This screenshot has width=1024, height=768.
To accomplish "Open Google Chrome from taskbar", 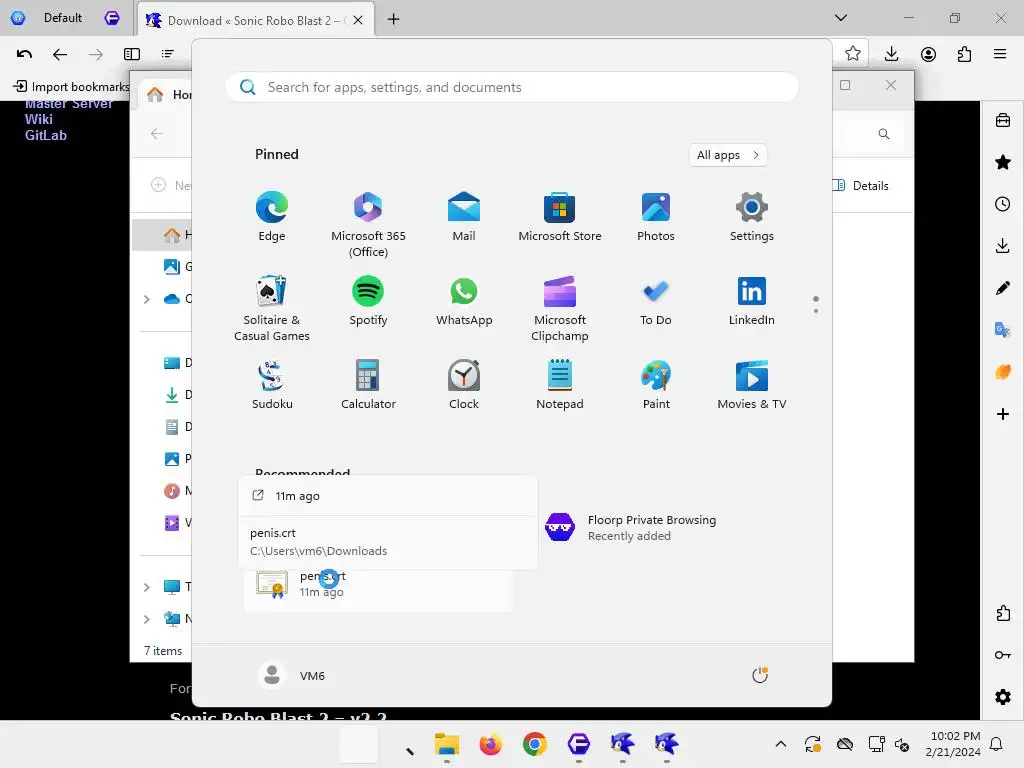I will [x=534, y=744].
